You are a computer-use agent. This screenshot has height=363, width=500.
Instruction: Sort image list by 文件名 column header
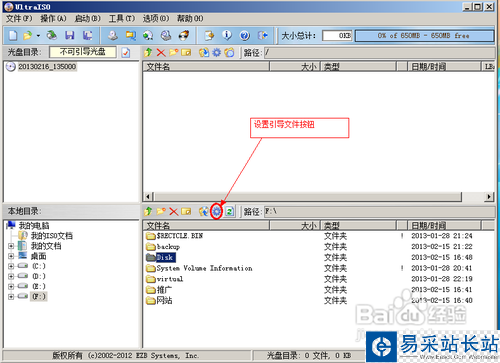click(206, 67)
